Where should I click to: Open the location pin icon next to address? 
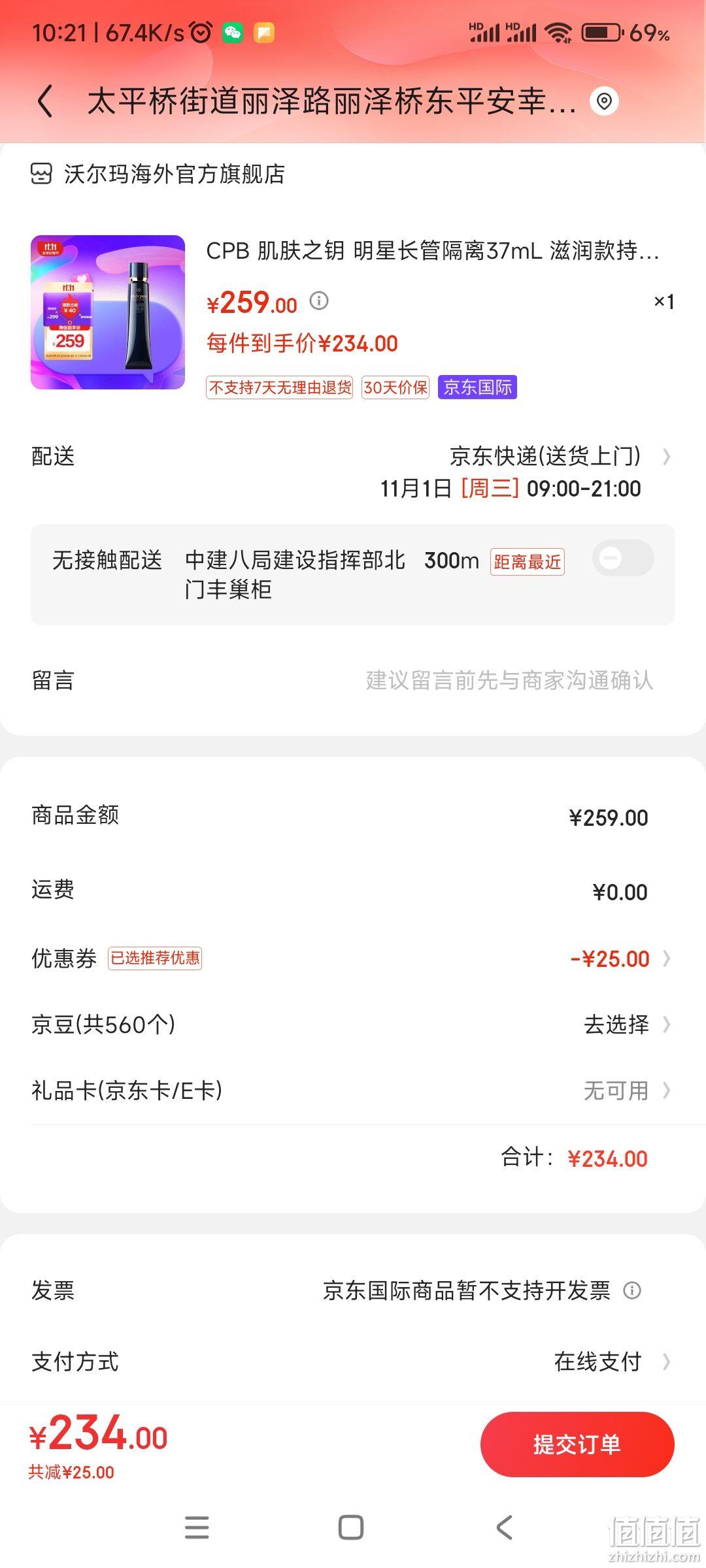pos(604,101)
